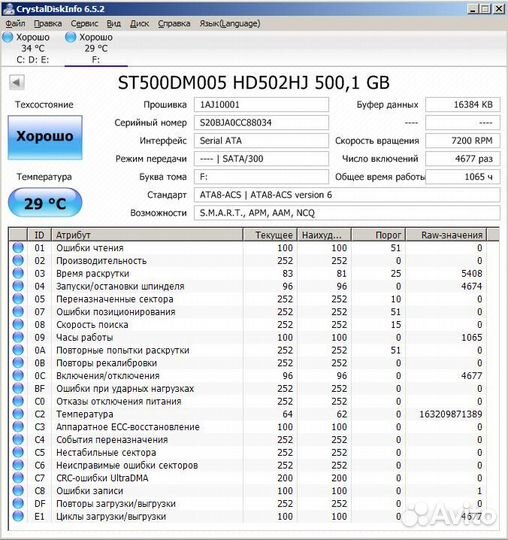Click status icon for Циклы загрузки/выгрузки row
Screen dimensions: 508x540
coord(18,516)
